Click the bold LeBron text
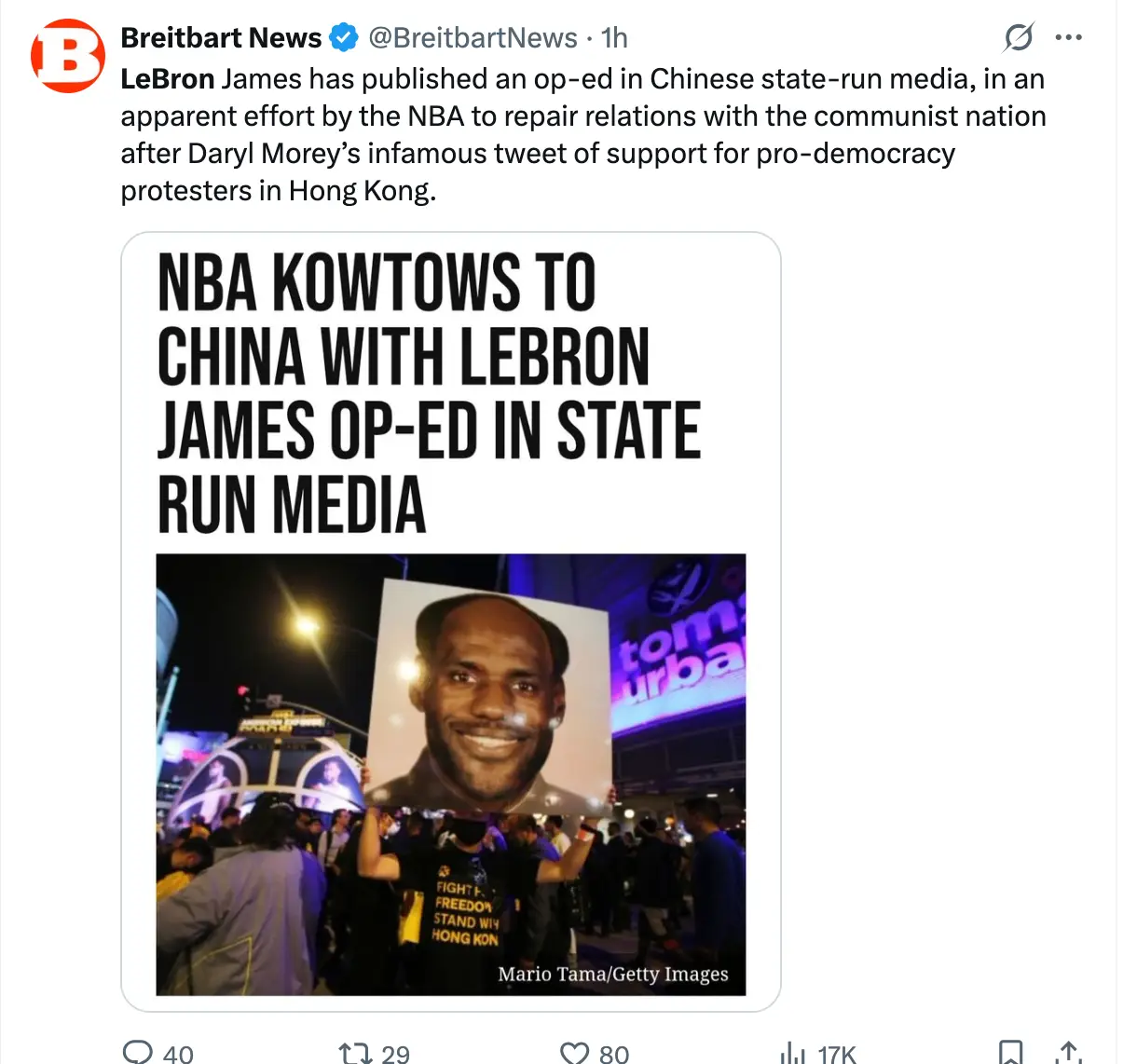The image size is (1137, 1064). pyautogui.click(x=168, y=79)
